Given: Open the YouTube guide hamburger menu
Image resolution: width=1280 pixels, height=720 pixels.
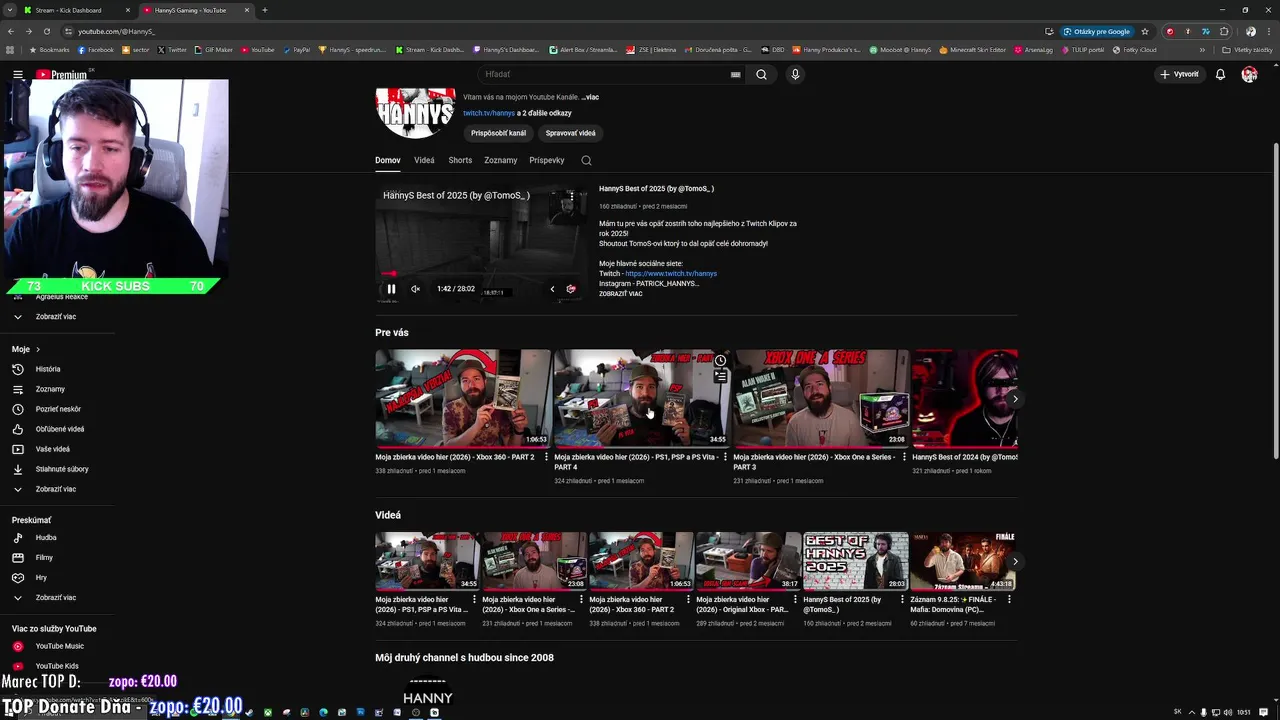Looking at the screenshot, I should click(18, 75).
